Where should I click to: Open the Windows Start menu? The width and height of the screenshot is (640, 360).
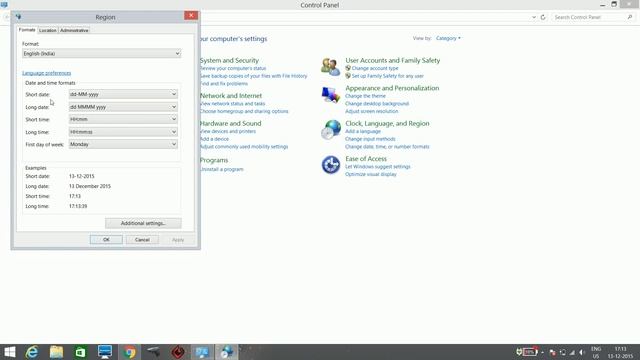click(9, 352)
